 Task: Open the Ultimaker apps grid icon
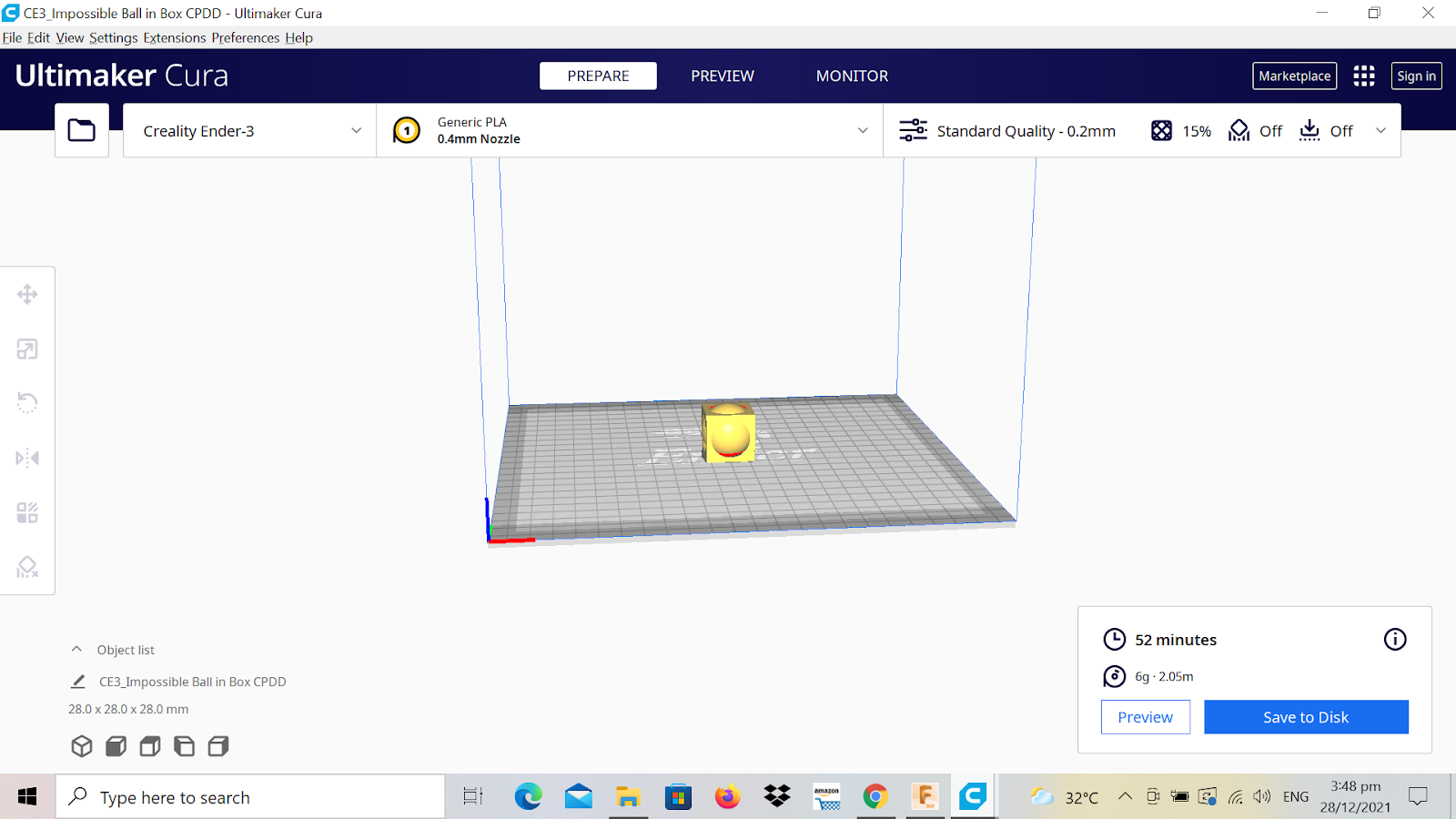point(1364,76)
